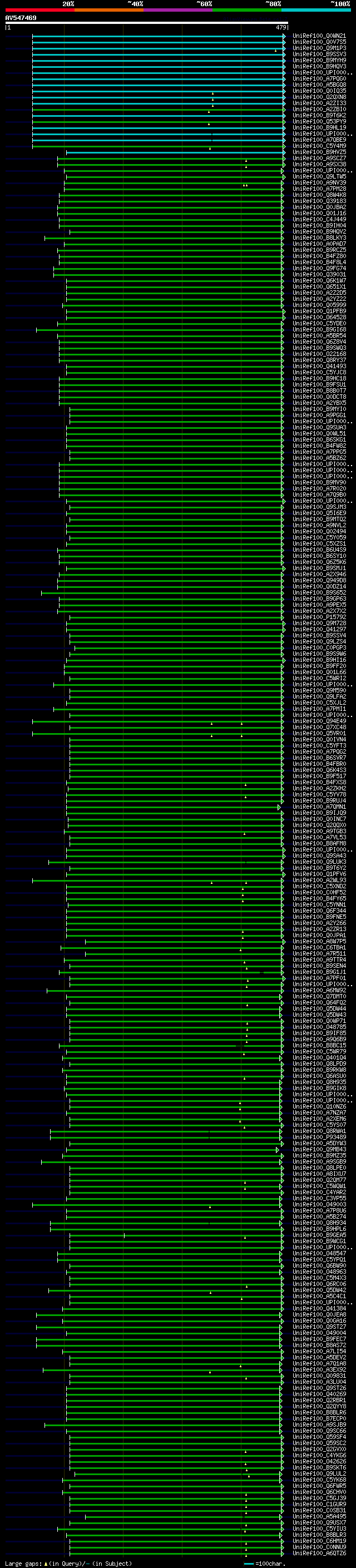
Task: Click the orange ~40% identity legend segment
Action: tap(109, 11)
